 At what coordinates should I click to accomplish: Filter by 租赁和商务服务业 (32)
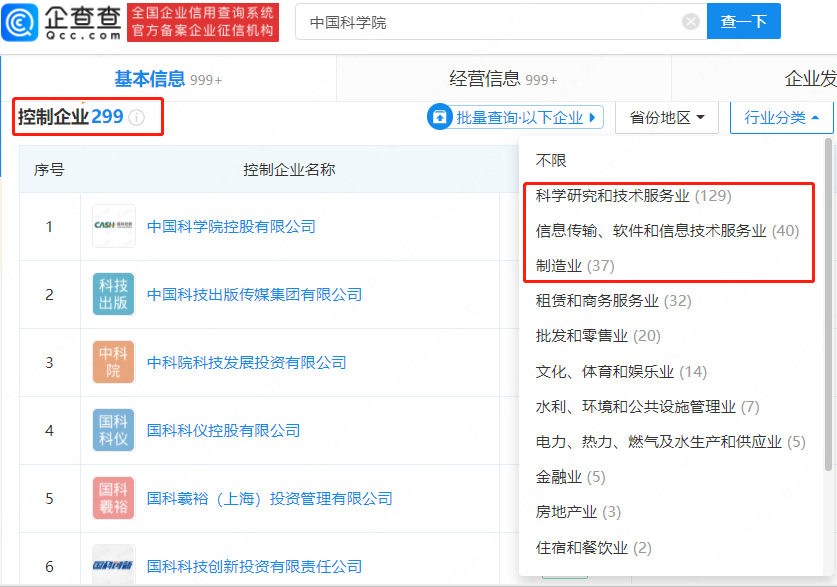(613, 301)
